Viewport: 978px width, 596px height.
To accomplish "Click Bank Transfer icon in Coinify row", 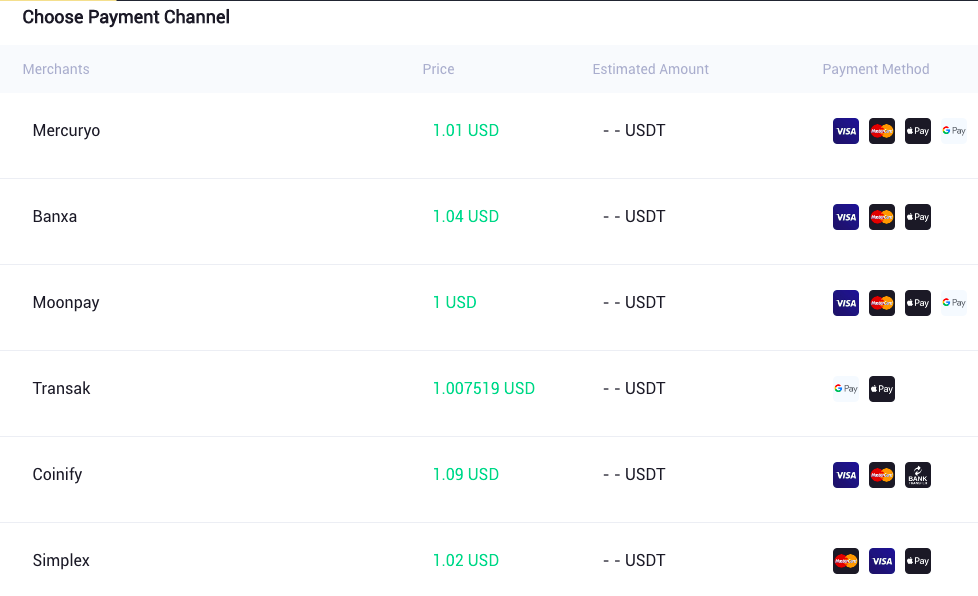I will 917,475.
